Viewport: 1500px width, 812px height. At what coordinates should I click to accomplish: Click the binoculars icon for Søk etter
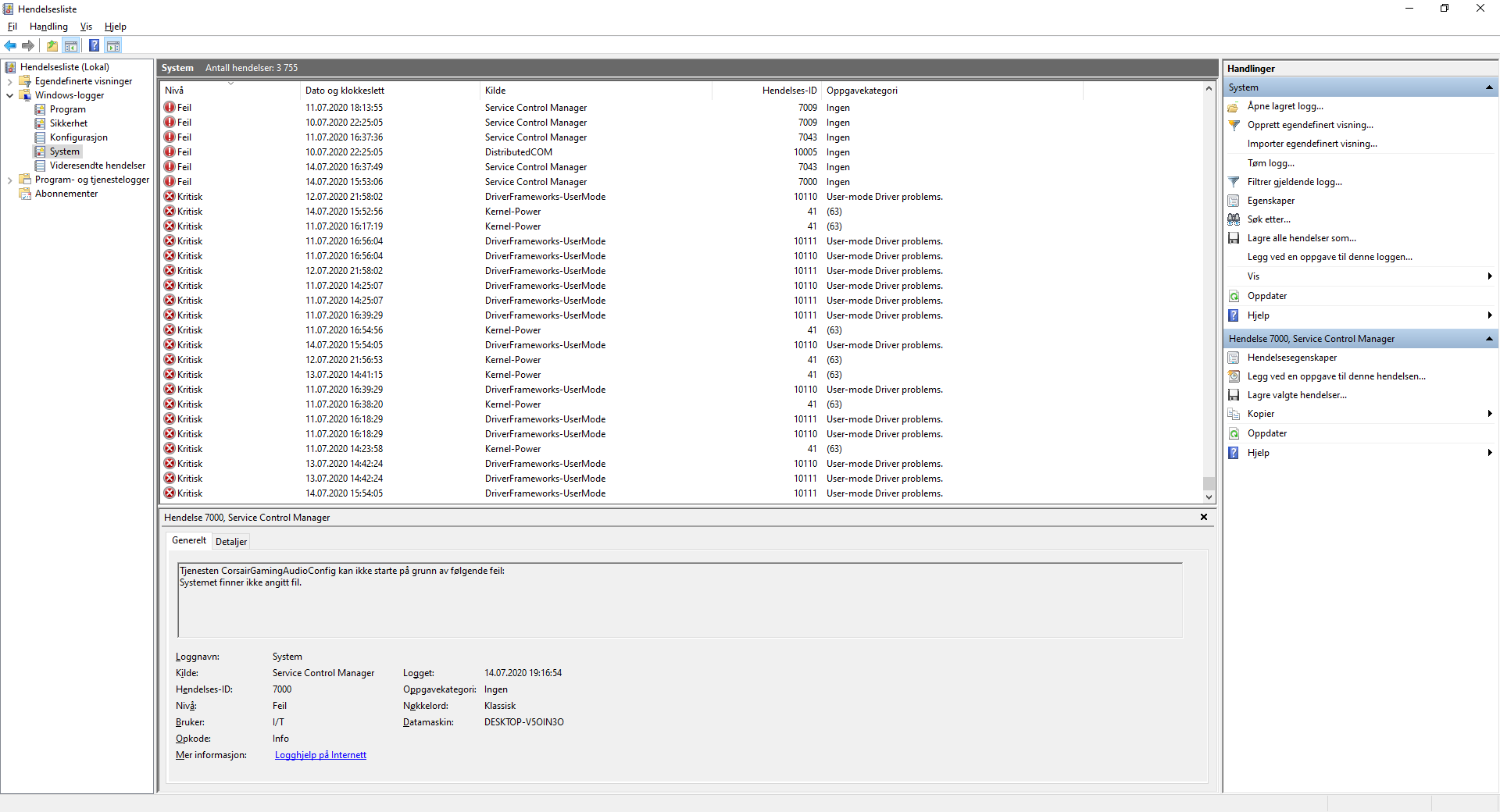point(1234,220)
